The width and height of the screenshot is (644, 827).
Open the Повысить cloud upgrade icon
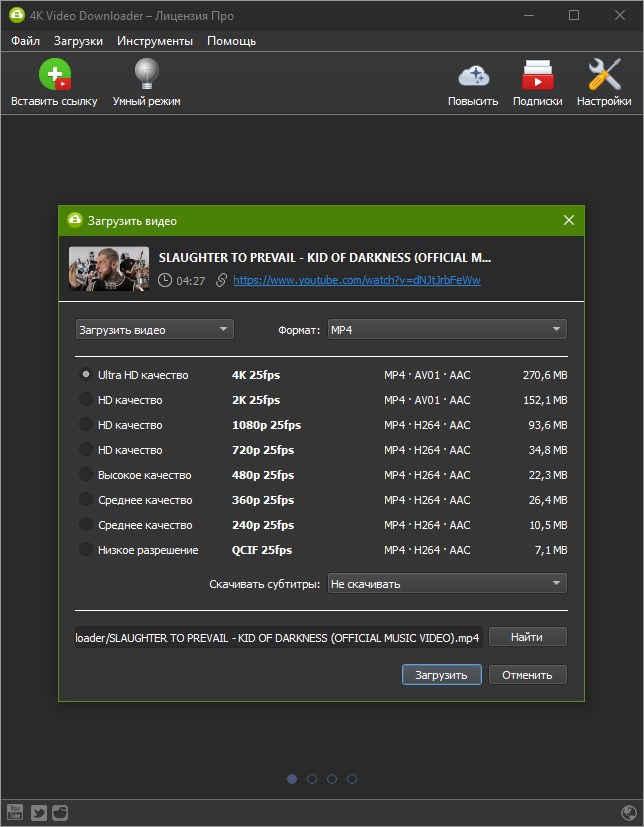coord(473,75)
